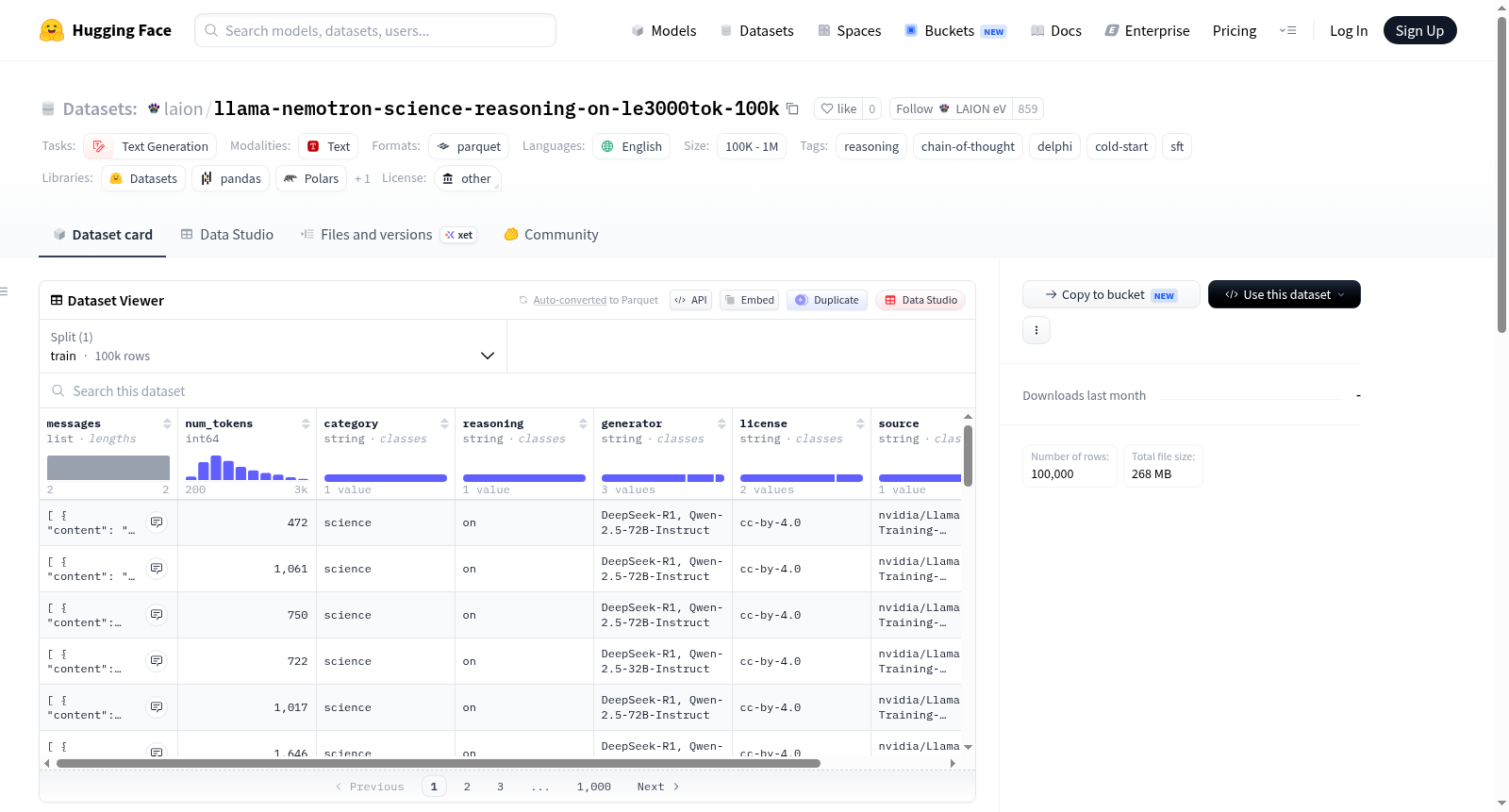1509x812 pixels.
Task: Jump to page 2 of the viewer
Action: [467, 787]
